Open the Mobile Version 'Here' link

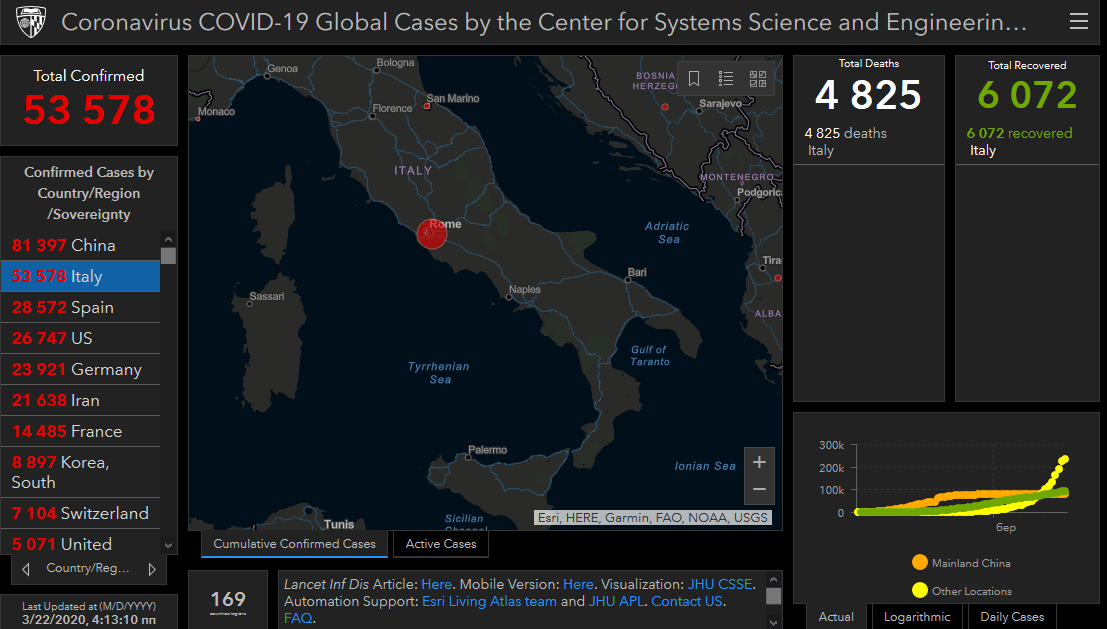(578, 584)
